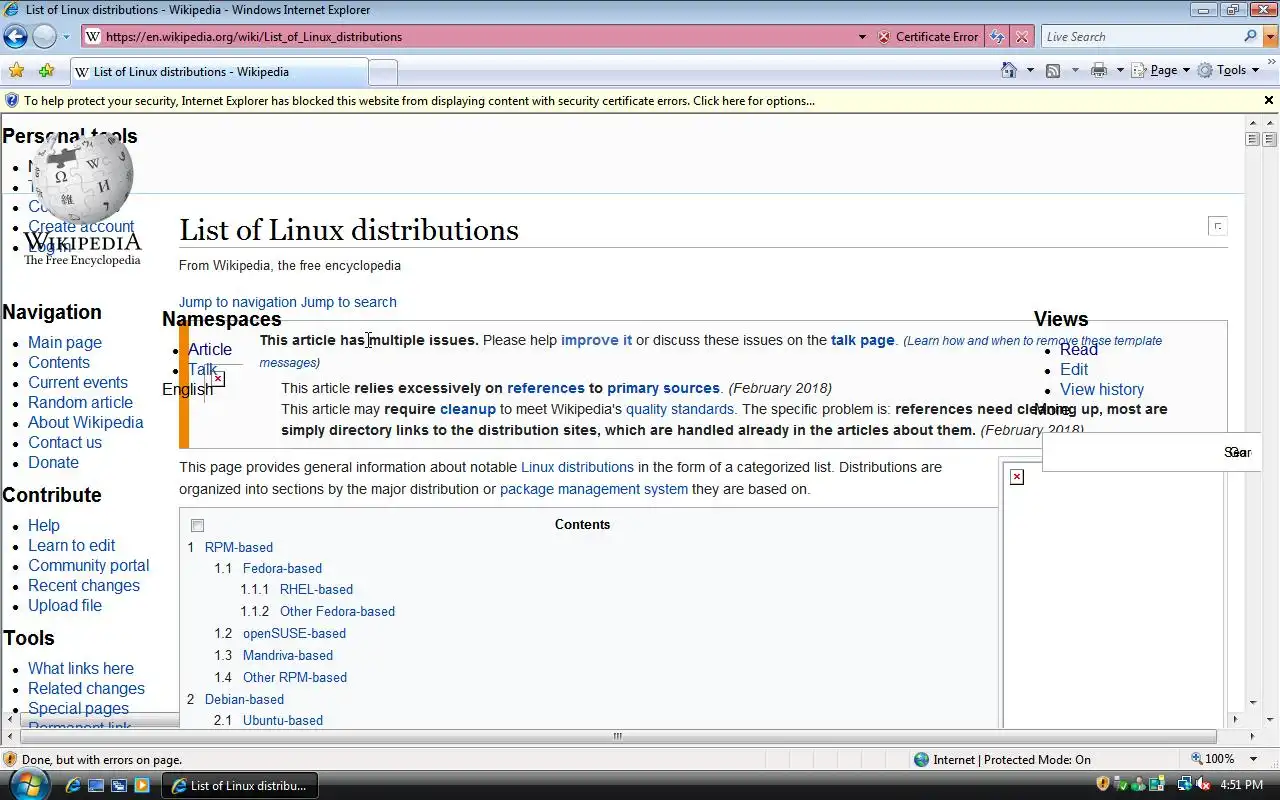Click the Create account link
The height and width of the screenshot is (800, 1280).
(81, 226)
